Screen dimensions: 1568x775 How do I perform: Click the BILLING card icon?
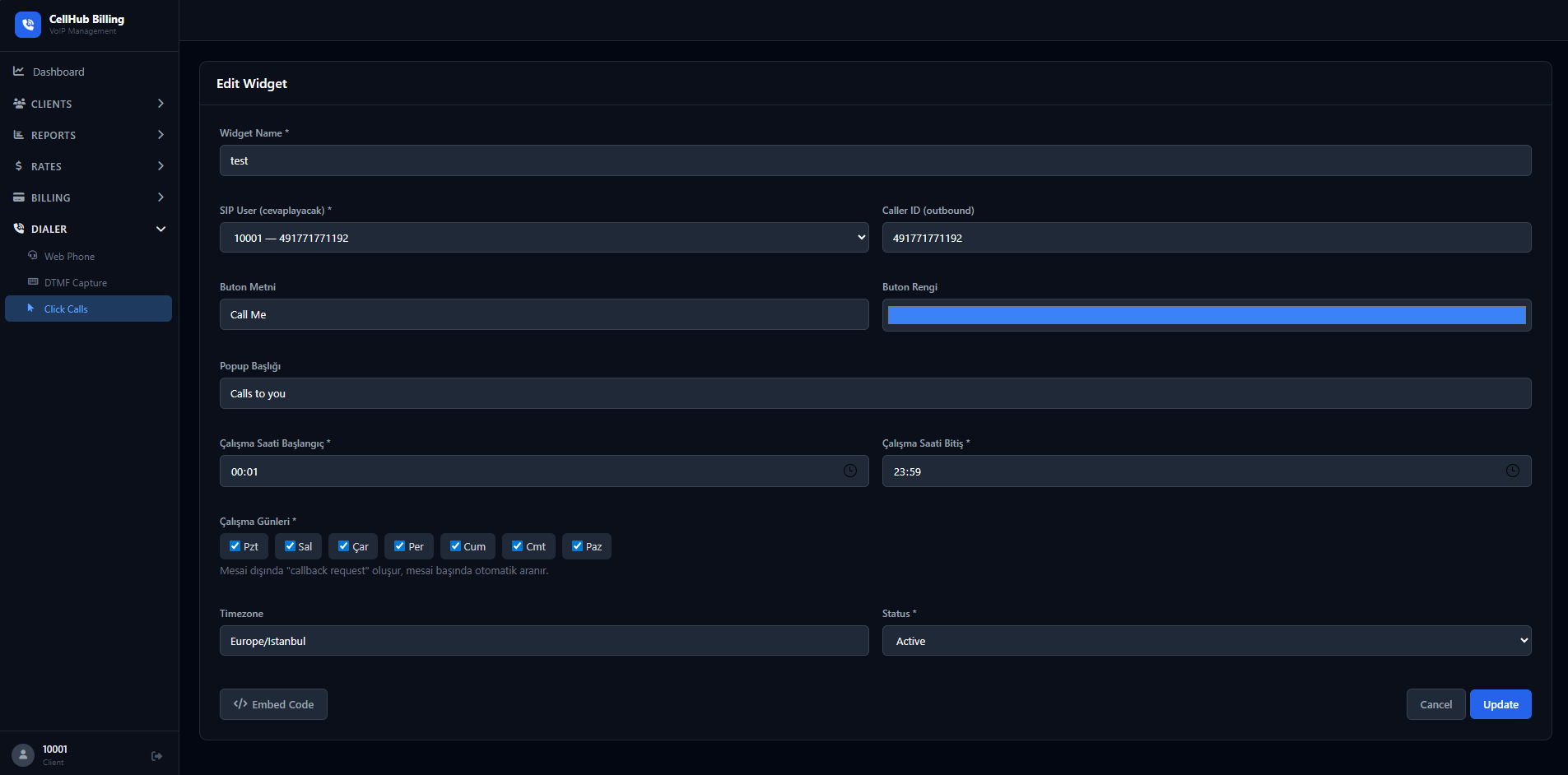click(19, 197)
